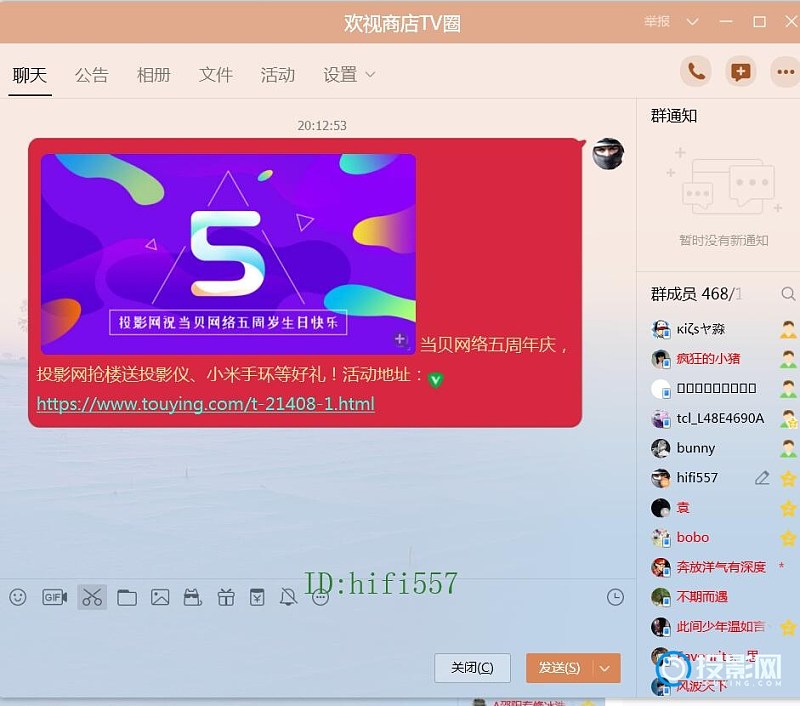This screenshot has width=800, height=706.
Task: Click the 20:12:53 timestamp
Action: tap(322, 125)
